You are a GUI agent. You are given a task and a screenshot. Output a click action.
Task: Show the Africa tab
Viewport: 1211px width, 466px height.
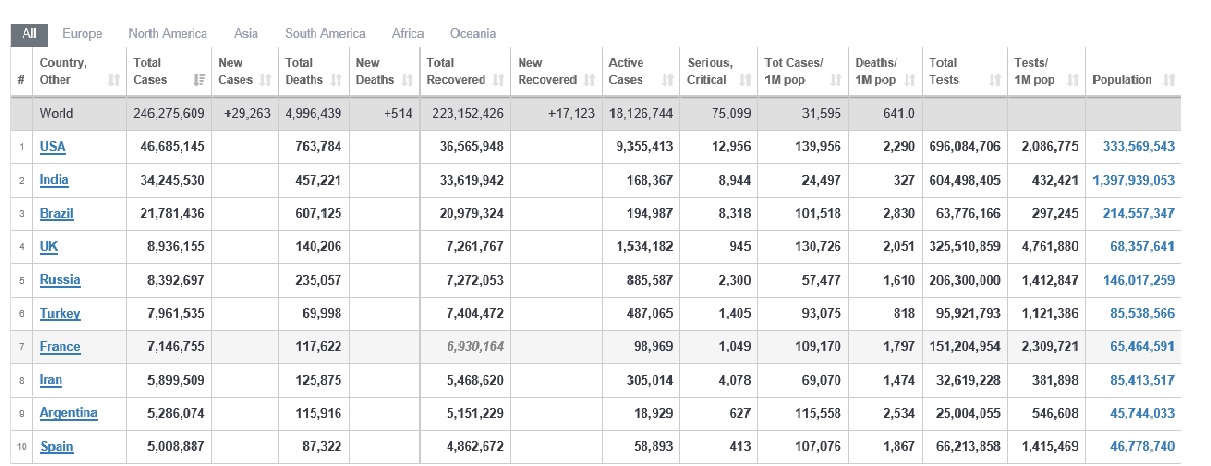coord(408,34)
